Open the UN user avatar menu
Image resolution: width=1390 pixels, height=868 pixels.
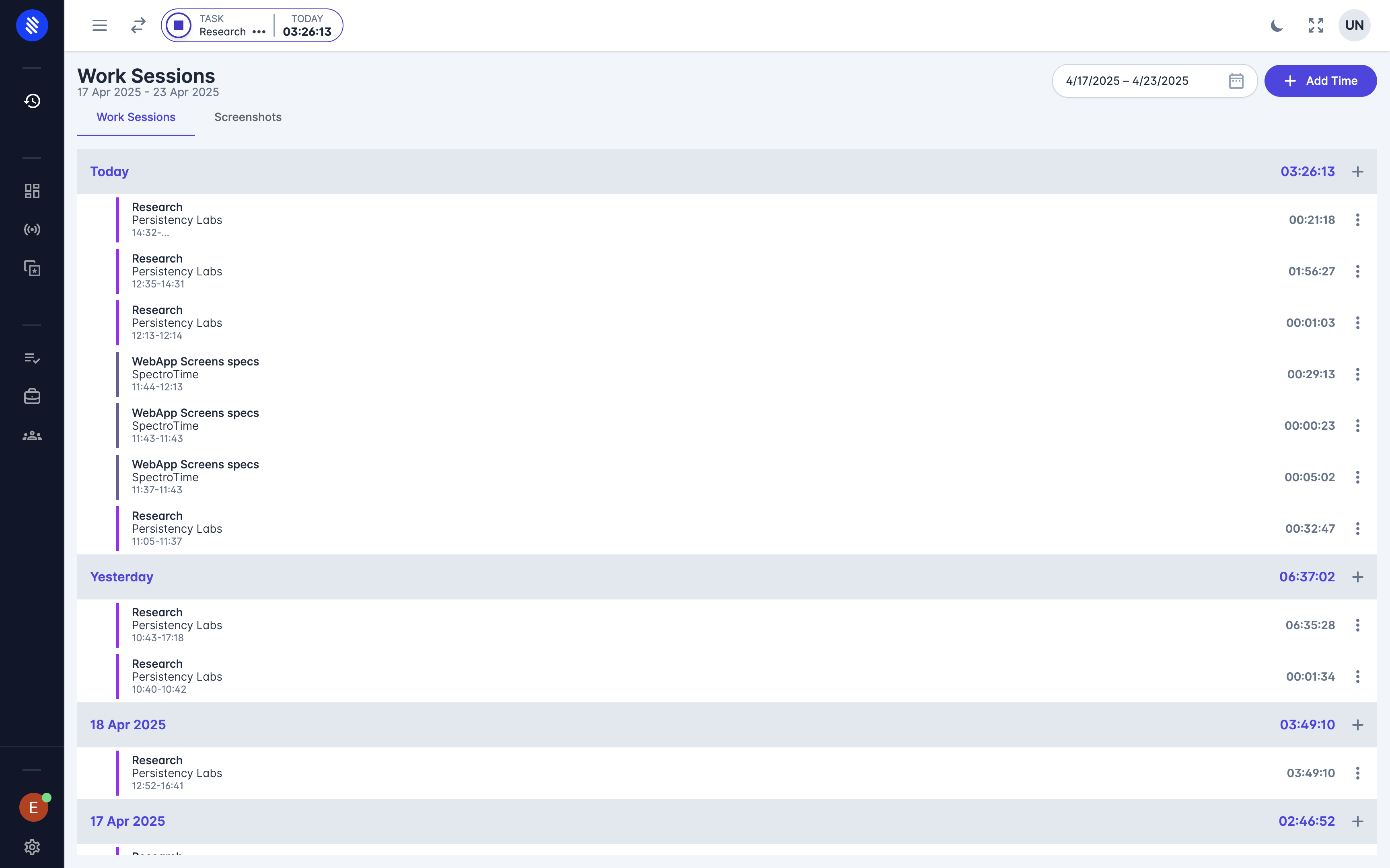pos(1354,25)
